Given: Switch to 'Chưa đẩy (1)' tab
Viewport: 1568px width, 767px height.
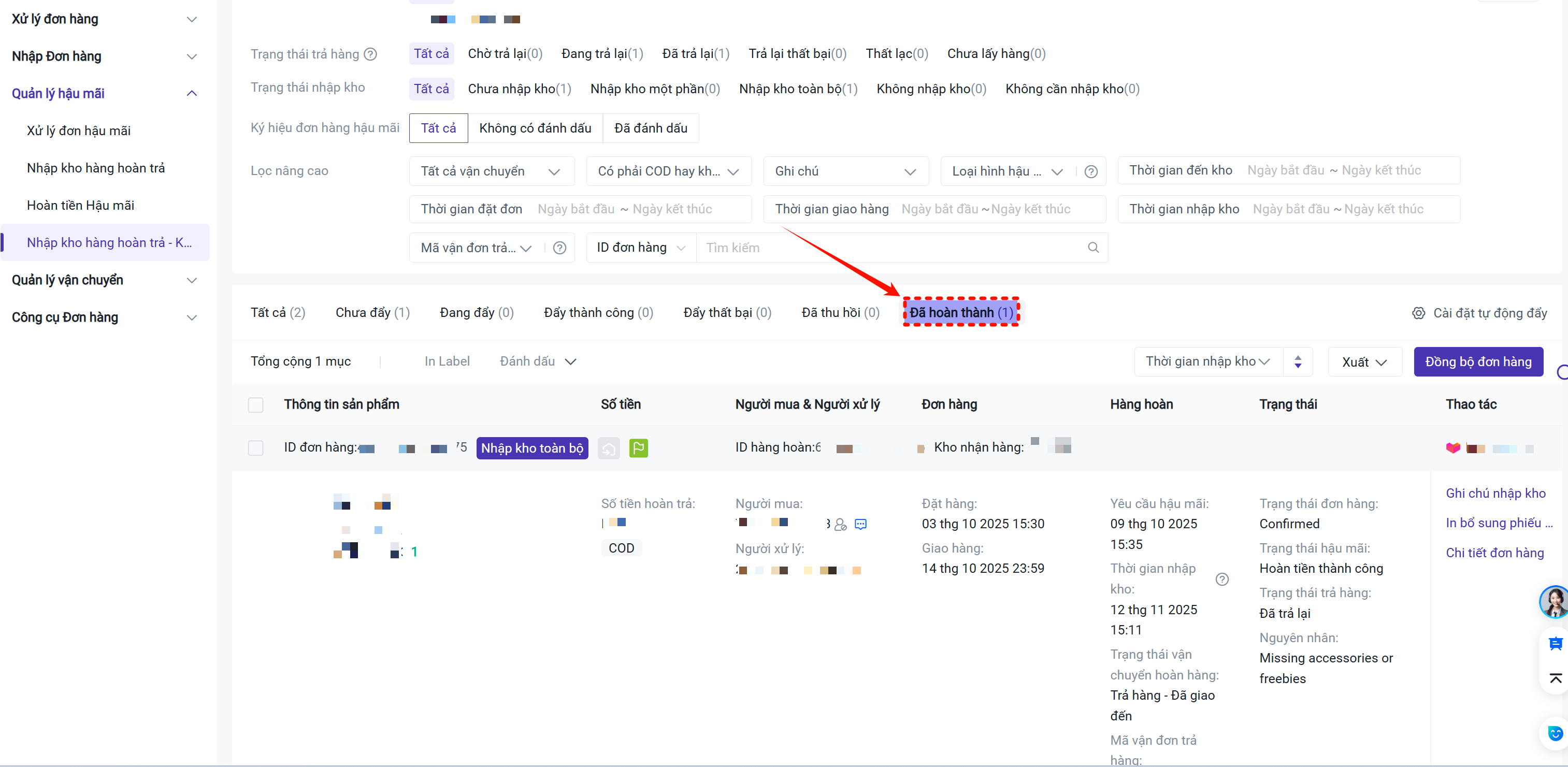Looking at the screenshot, I should click(x=372, y=313).
